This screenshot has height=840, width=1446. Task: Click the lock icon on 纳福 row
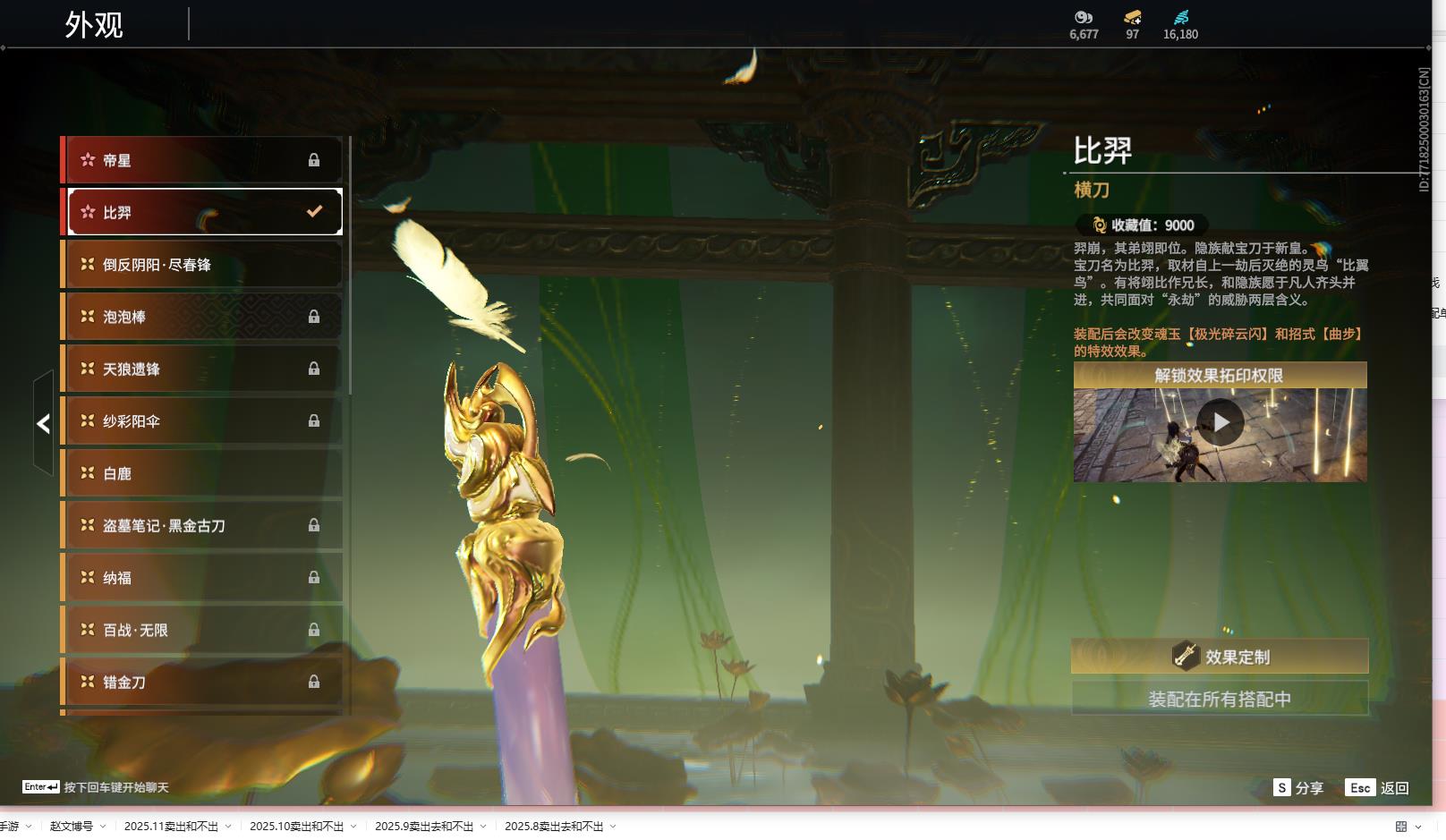pyautogui.click(x=314, y=578)
